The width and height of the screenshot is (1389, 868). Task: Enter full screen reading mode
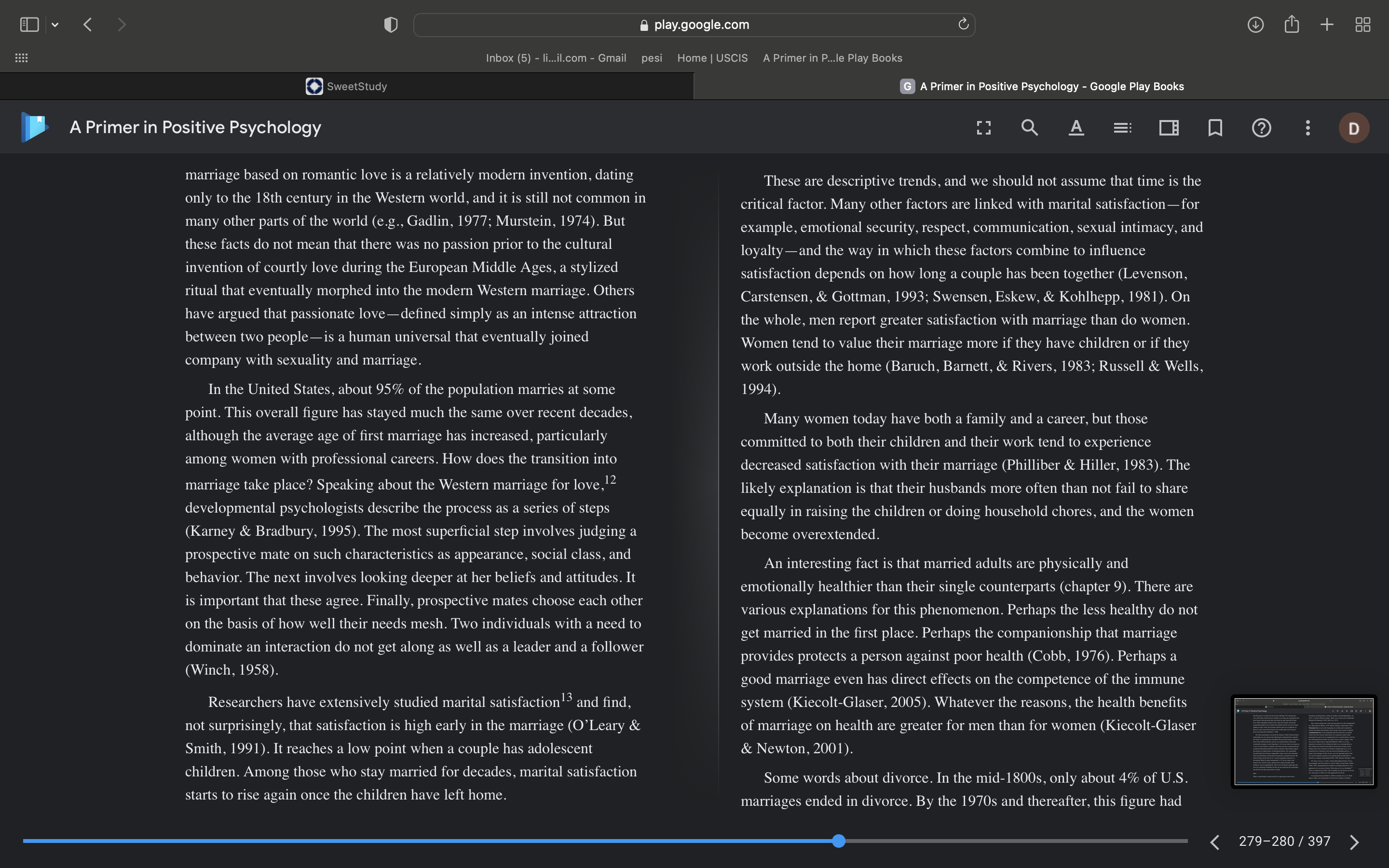click(984, 127)
